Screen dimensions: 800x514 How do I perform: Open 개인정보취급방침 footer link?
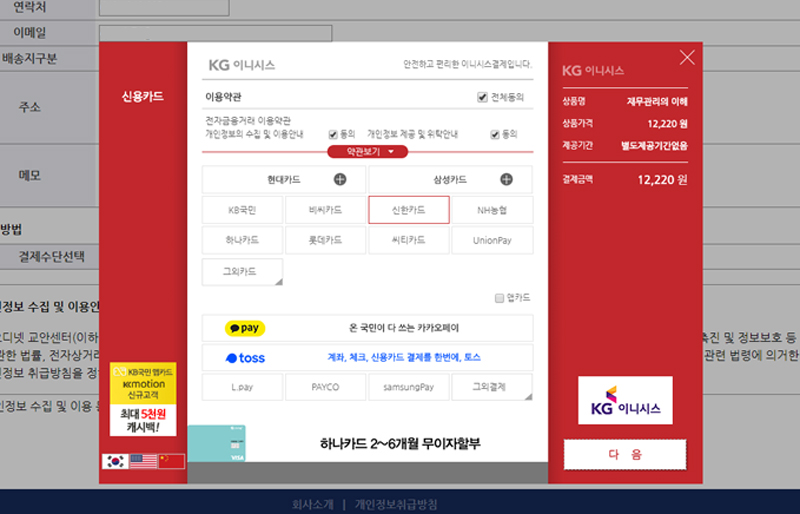tap(396, 504)
